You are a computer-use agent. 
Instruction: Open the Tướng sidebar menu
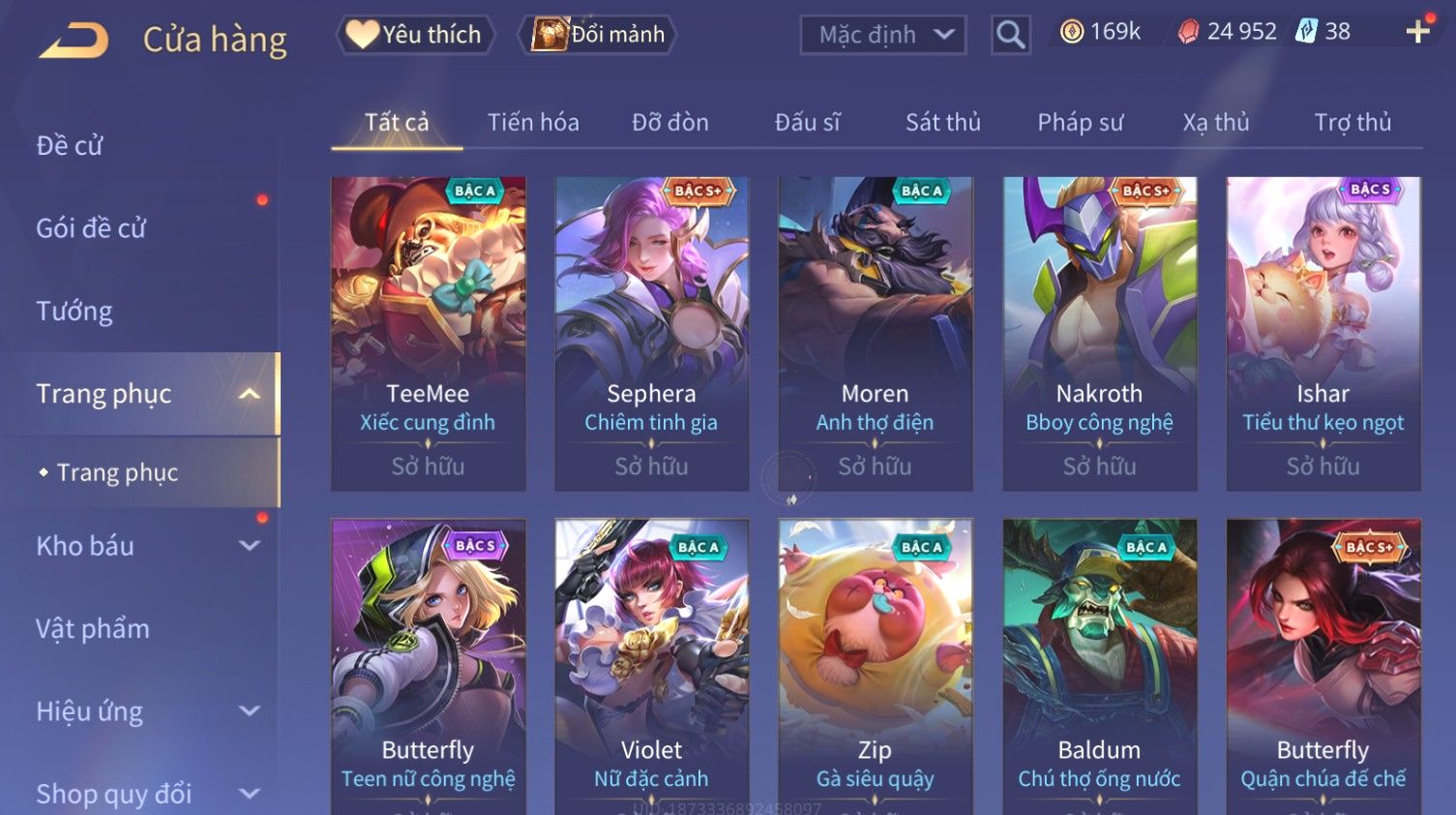74,311
